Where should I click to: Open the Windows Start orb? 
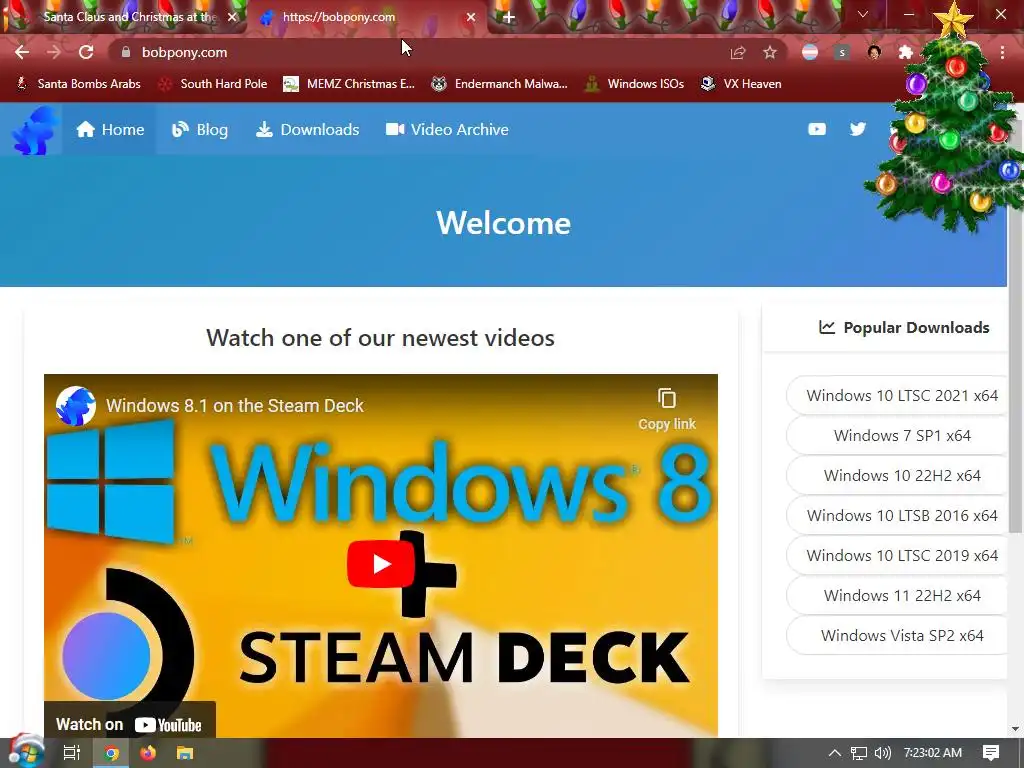coord(26,752)
